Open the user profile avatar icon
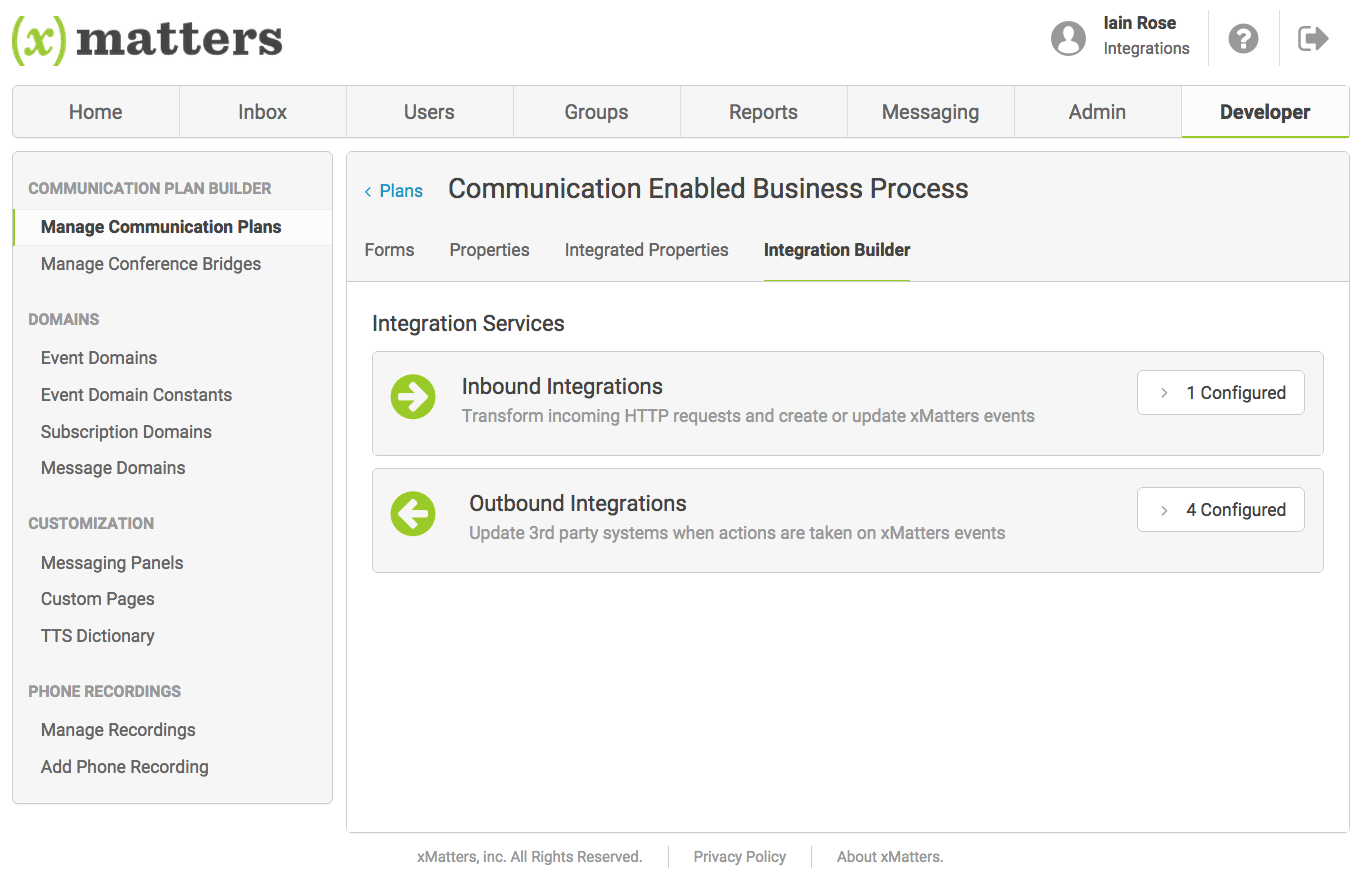Image resolution: width=1362 pixels, height=883 pixels. [x=1068, y=38]
